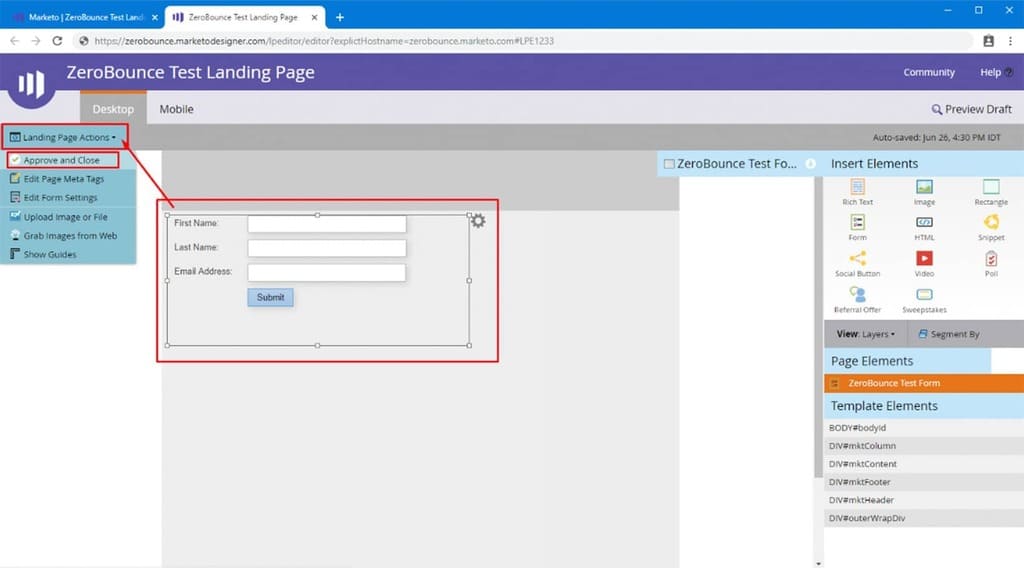This screenshot has width=1024, height=568.
Task: Select DIV#mktContent template element
Action: 923,464
